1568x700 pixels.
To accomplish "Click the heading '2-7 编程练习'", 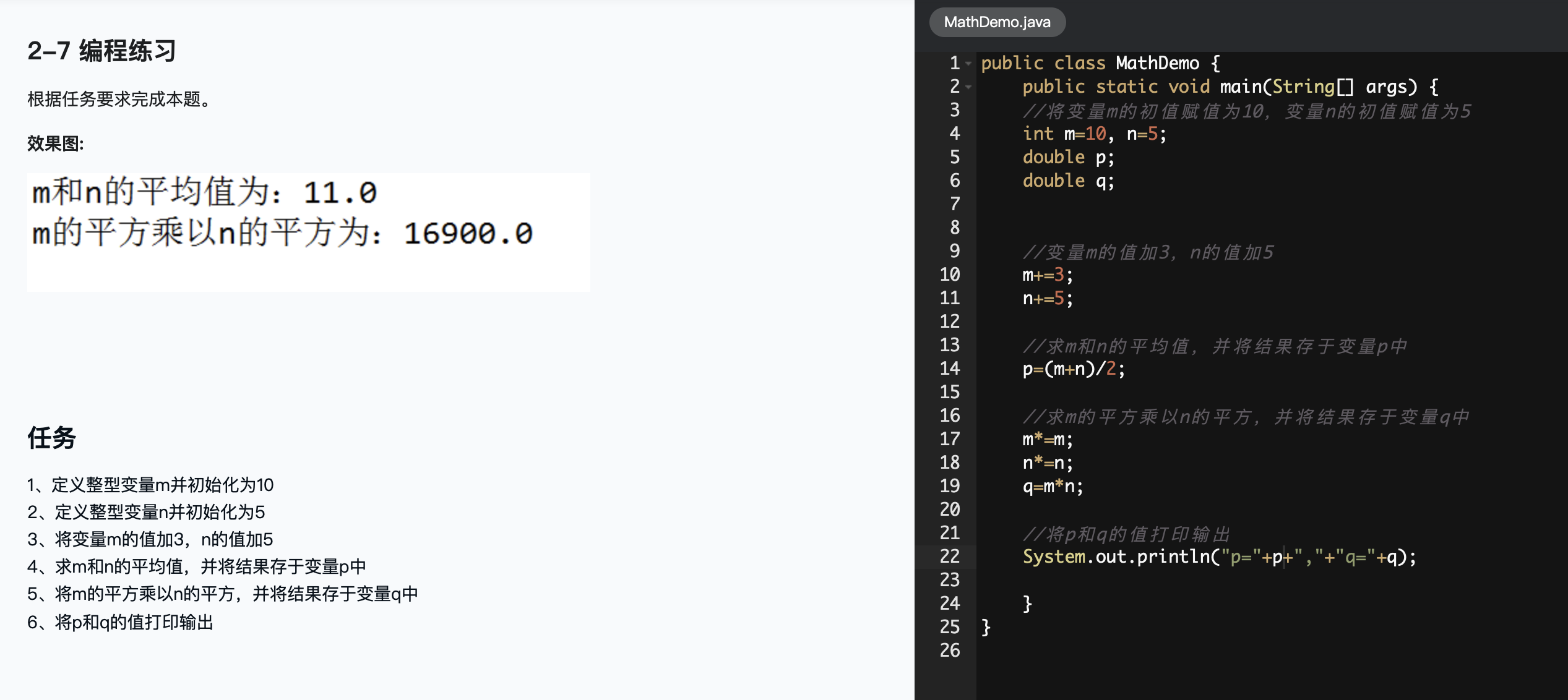I will pyautogui.click(x=102, y=51).
